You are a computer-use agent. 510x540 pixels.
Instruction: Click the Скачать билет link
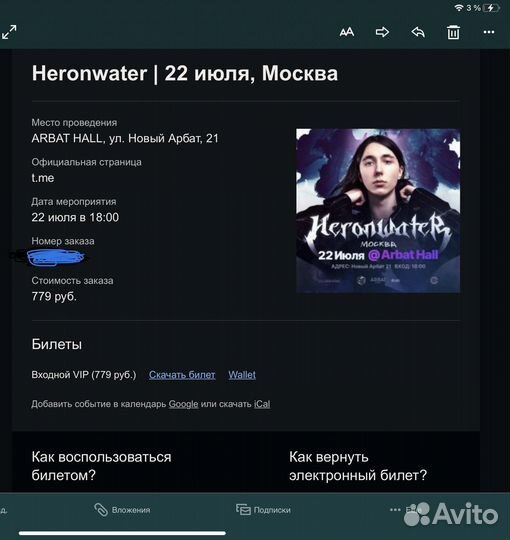tap(182, 375)
